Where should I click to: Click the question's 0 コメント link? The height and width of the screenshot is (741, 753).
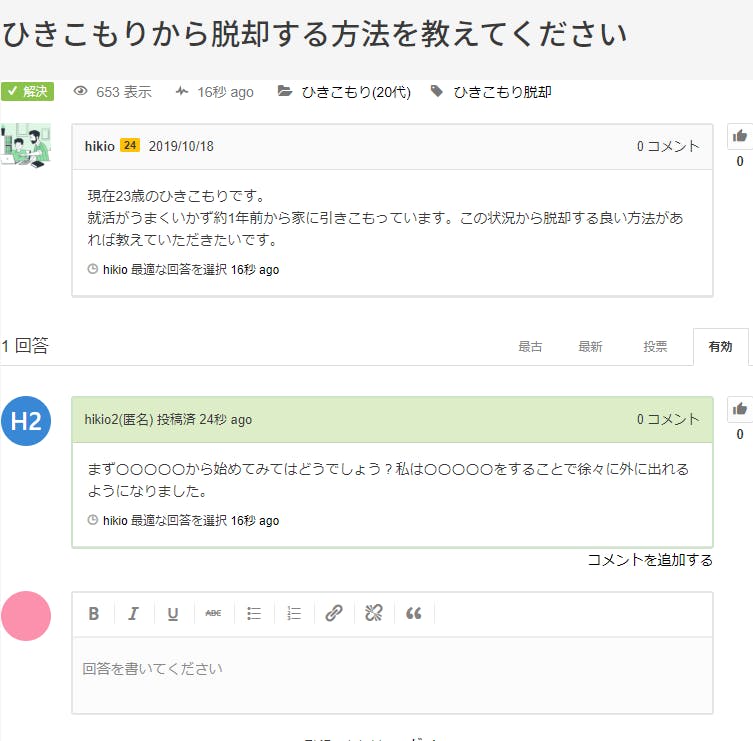(x=668, y=146)
